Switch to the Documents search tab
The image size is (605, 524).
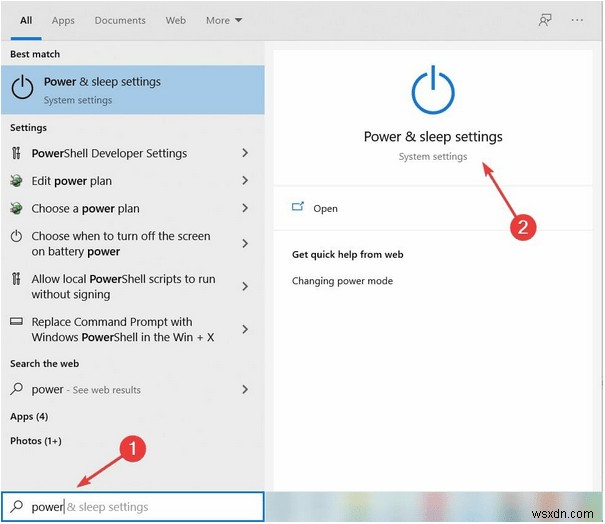tap(120, 20)
